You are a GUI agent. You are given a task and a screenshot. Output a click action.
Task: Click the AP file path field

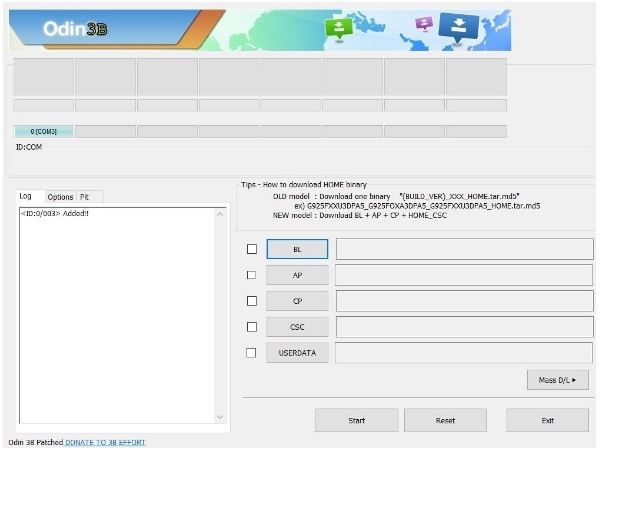(x=464, y=275)
